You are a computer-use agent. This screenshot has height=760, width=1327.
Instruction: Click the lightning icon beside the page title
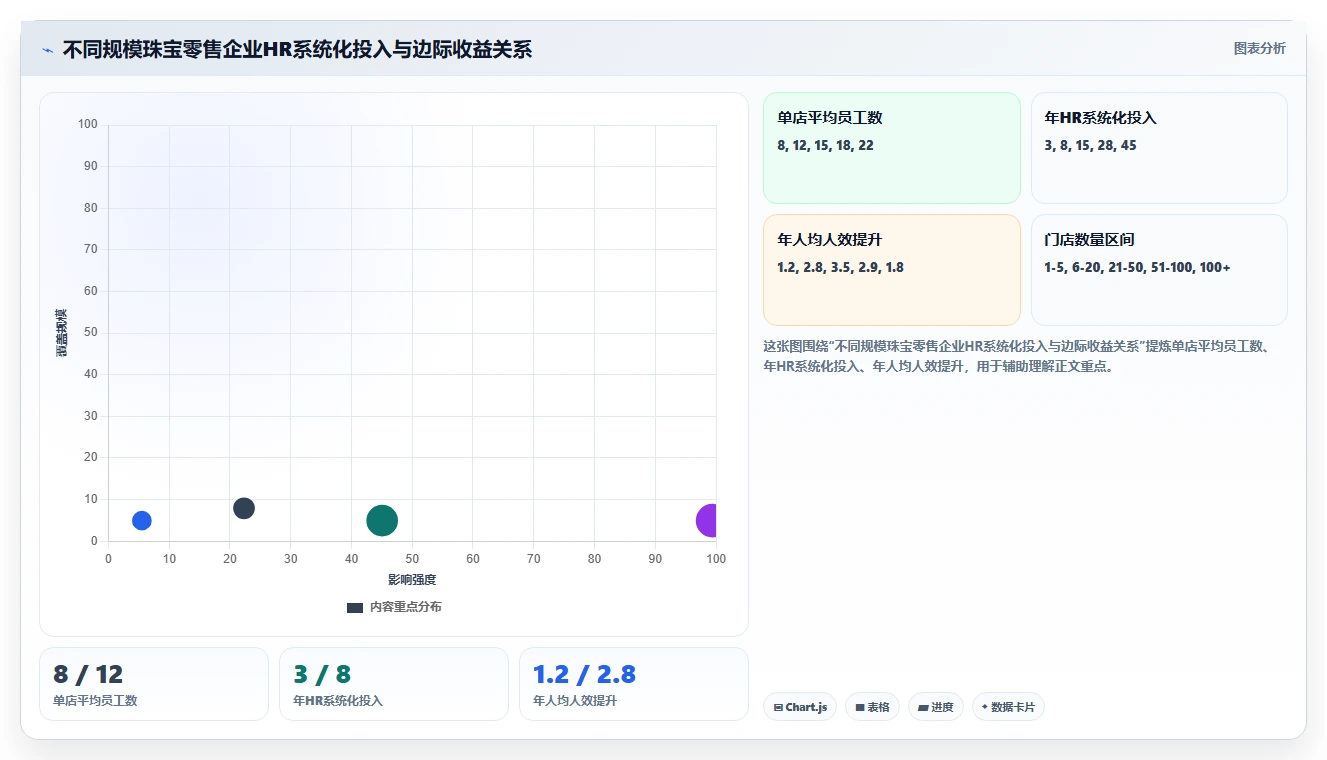click(x=48, y=50)
